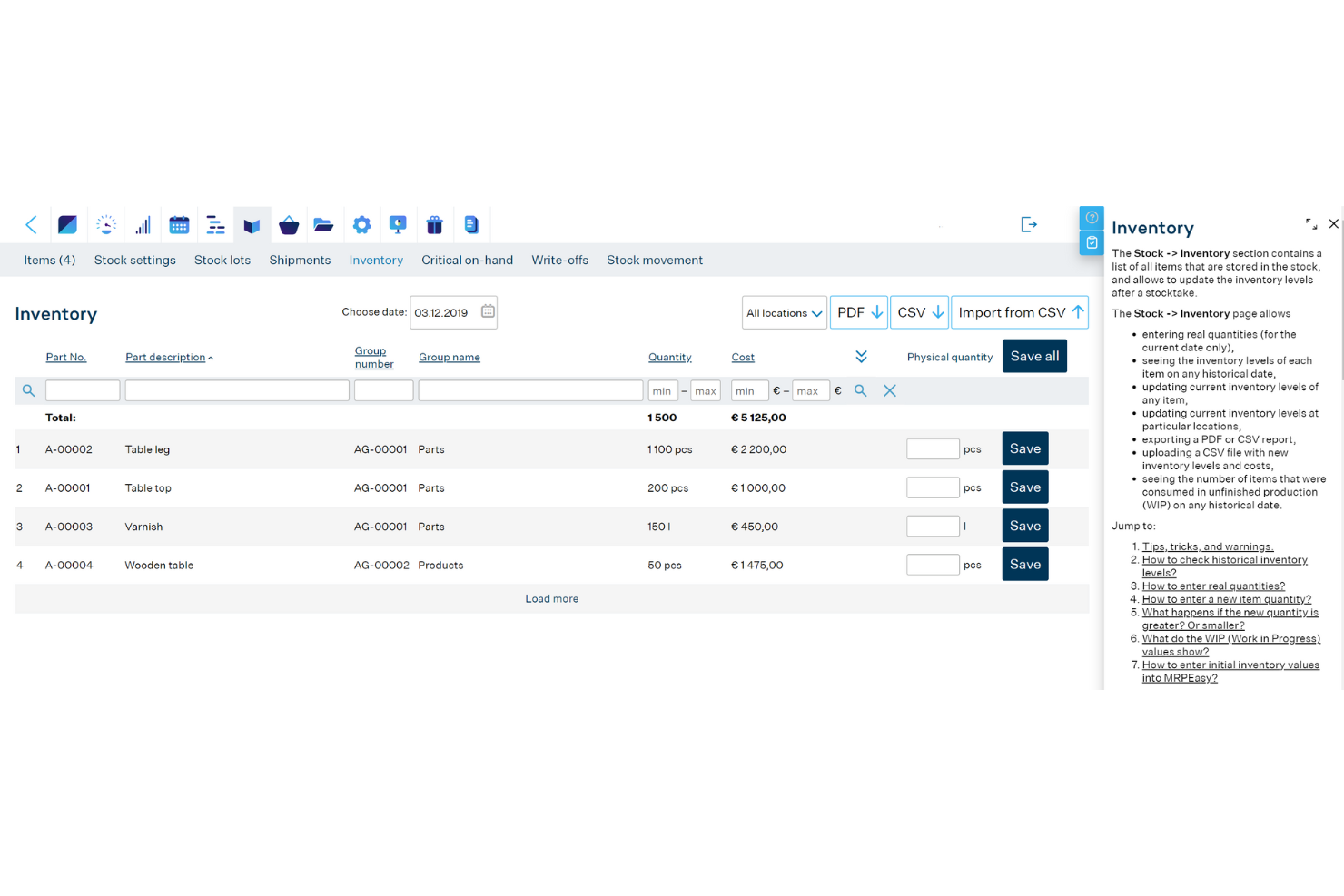Open the gift box icon

click(x=434, y=225)
